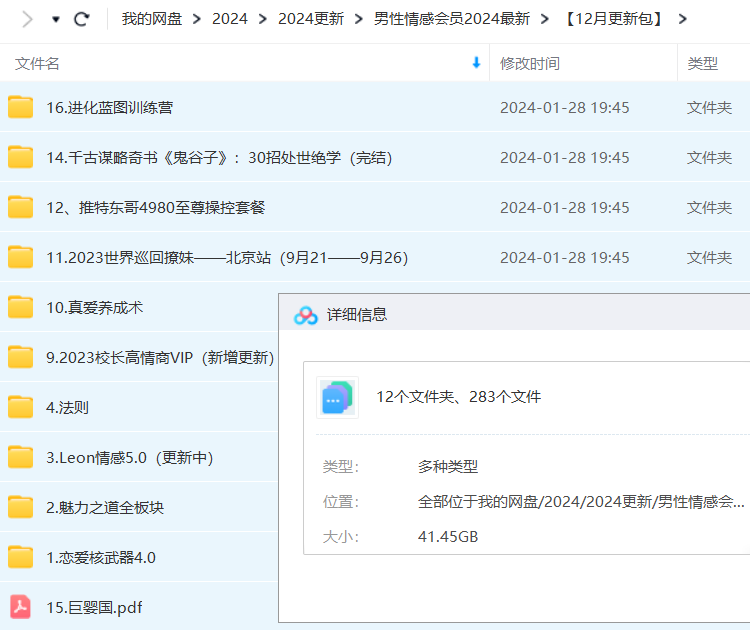Open 男性情感会员2024最新 breadcrumb folder
Screen dimensions: 750x630
[451, 19]
